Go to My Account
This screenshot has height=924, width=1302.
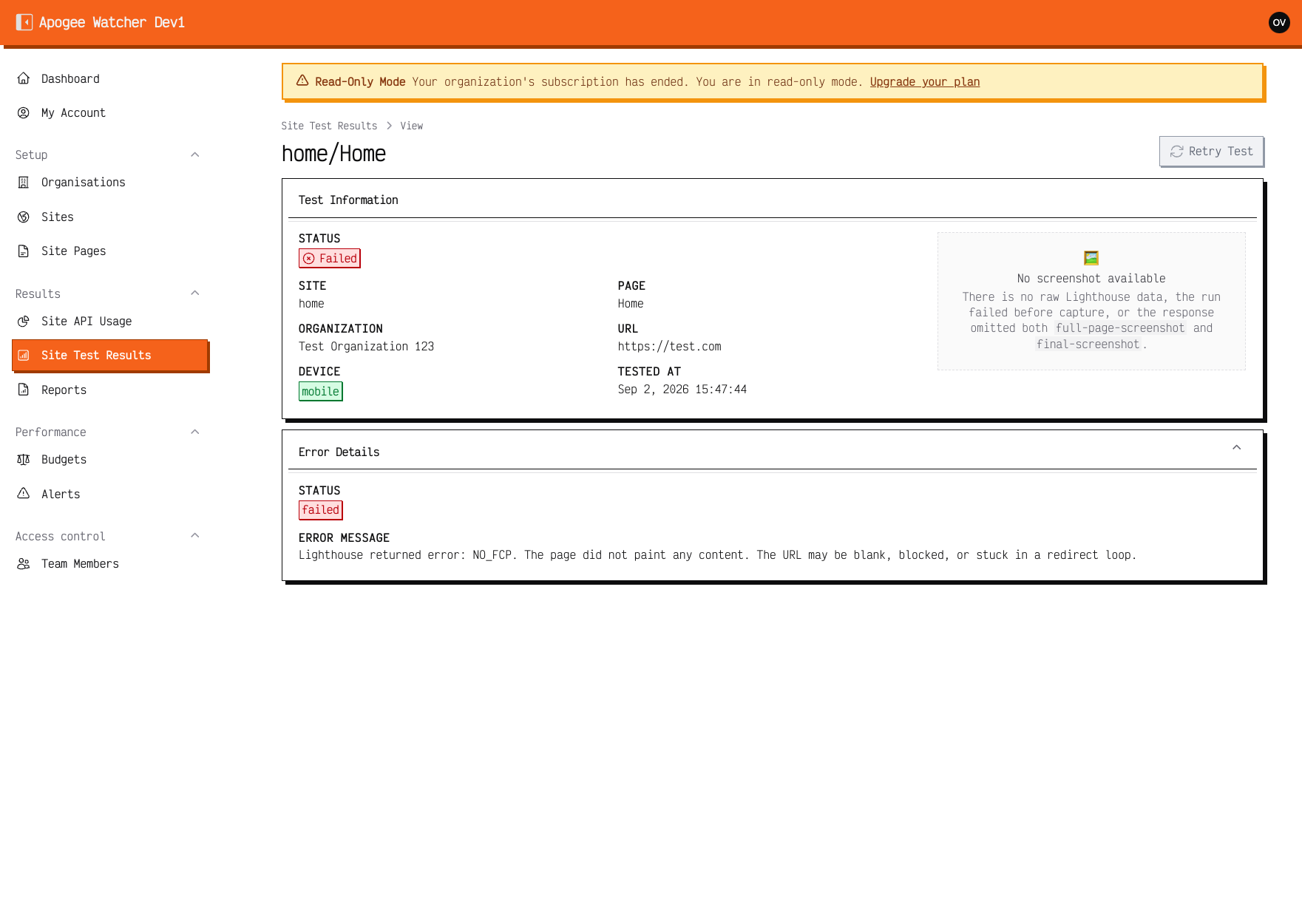[110, 113]
